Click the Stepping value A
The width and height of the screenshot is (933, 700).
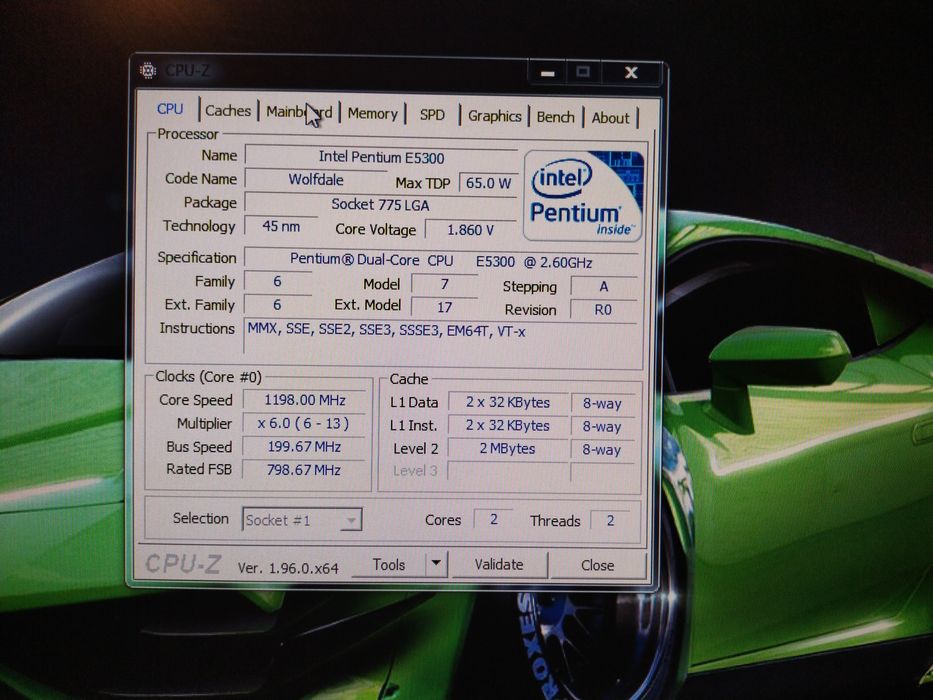(x=603, y=287)
